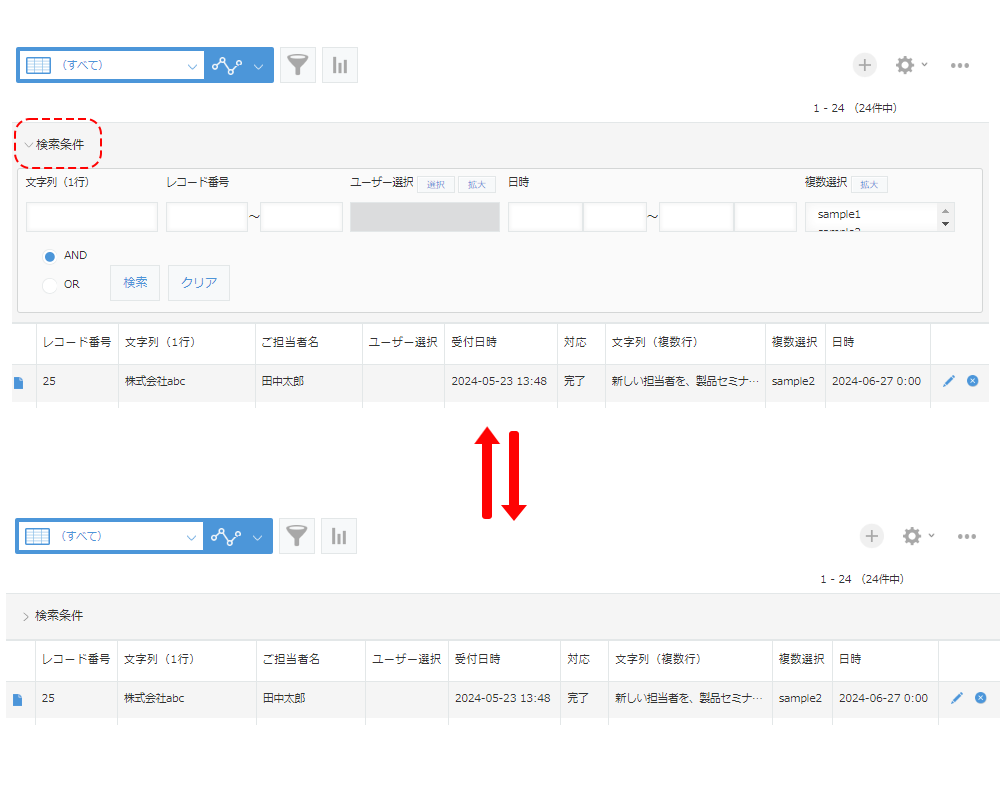
Task: Open the options menu with the ellipsis icon
Action: click(960, 64)
